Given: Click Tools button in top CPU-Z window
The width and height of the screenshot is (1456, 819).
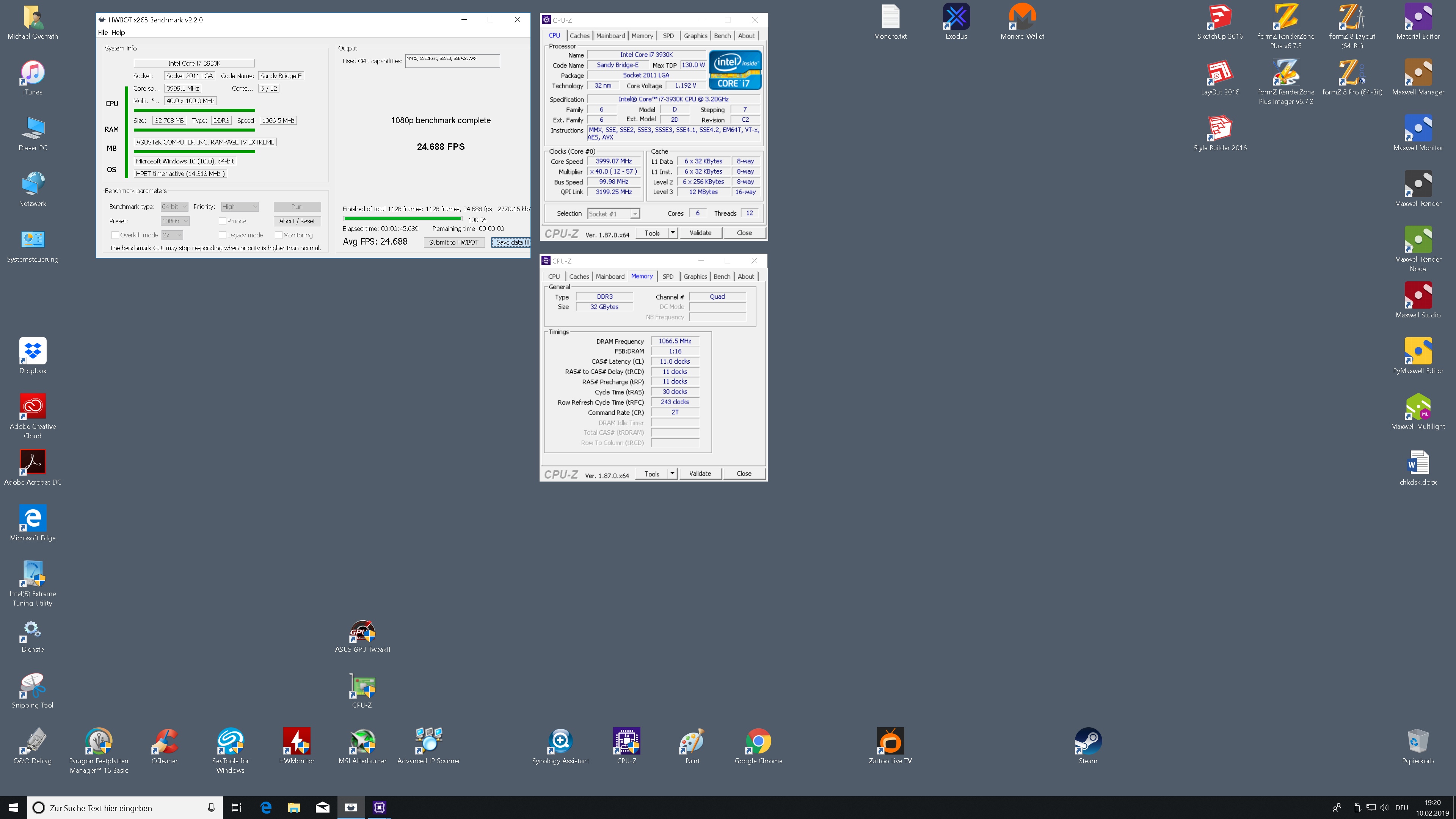Looking at the screenshot, I should coord(652,233).
